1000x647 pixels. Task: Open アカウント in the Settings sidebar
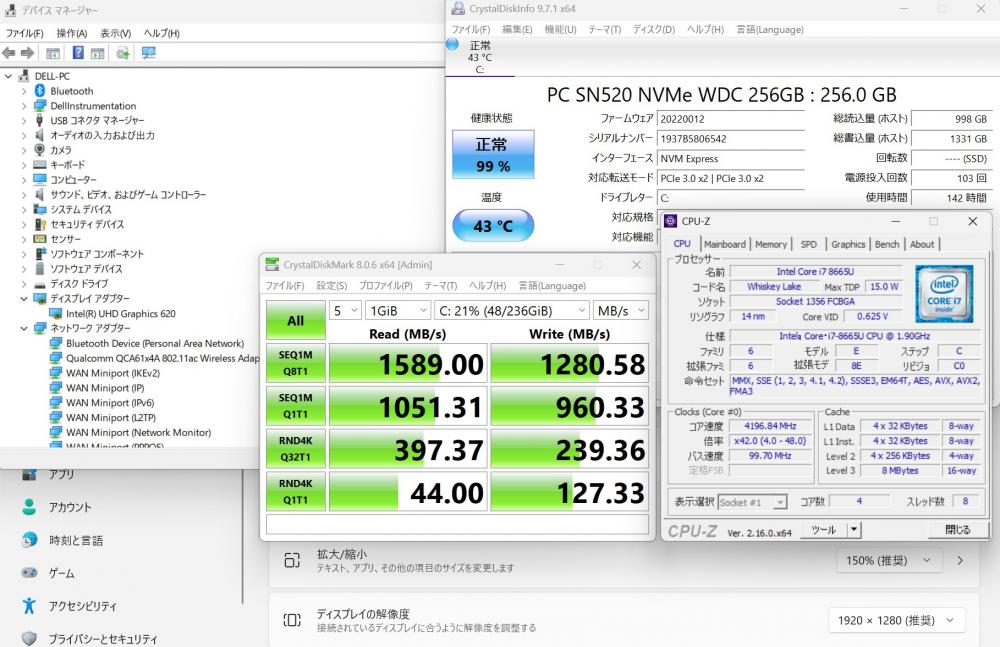pos(70,507)
